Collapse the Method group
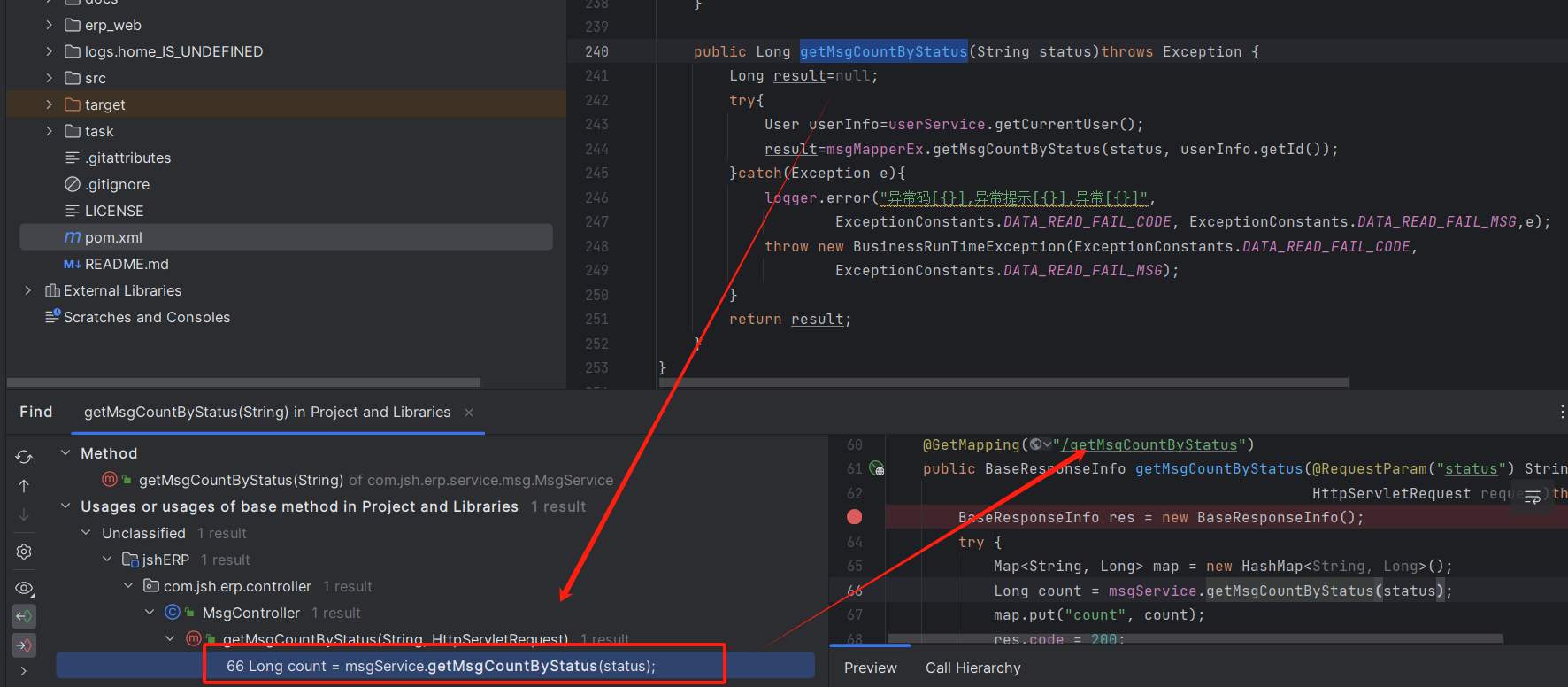The height and width of the screenshot is (687, 1568). 65,452
